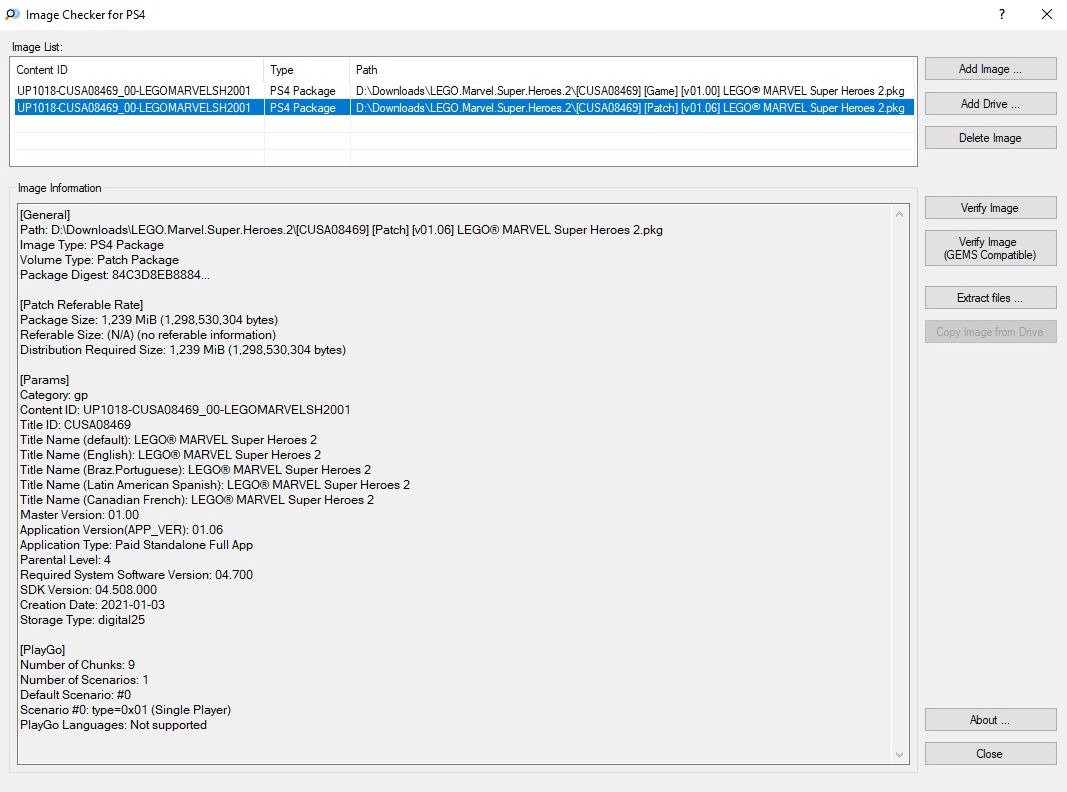Viewport: 1067px width, 792px height.
Task: Click the Package Digest line
Action: (x=115, y=275)
